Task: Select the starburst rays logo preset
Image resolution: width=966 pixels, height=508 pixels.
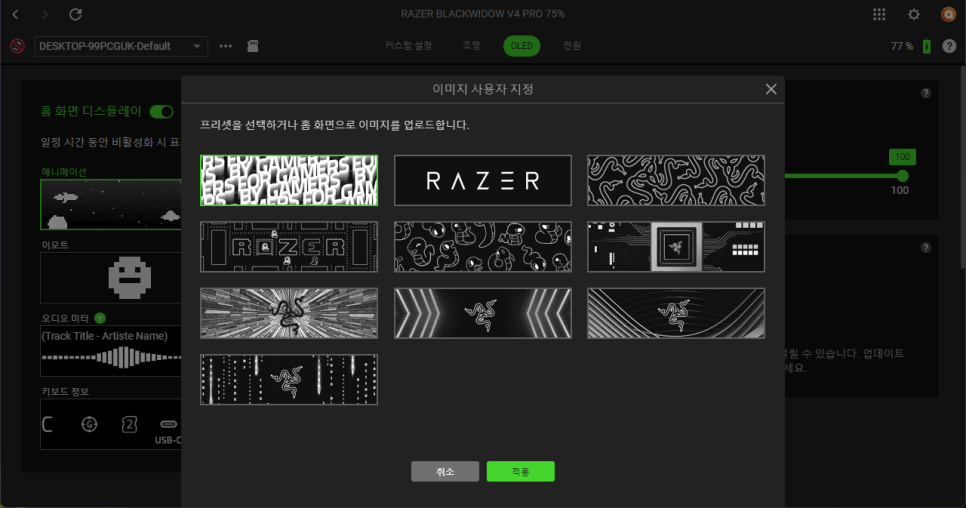Action: (x=289, y=313)
